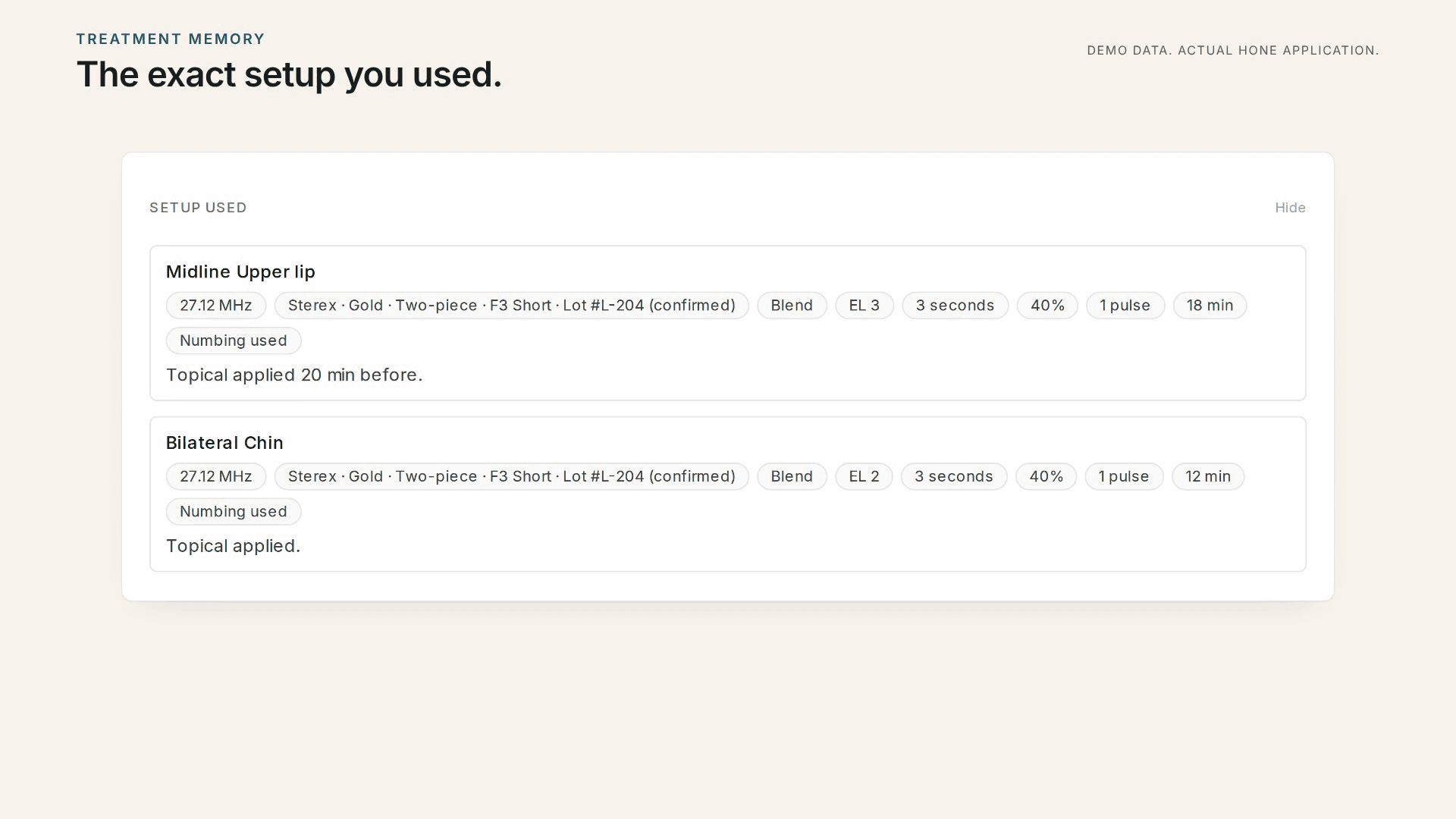The image size is (1456, 819).
Task: Open the Midline Upper lip heading
Action: (240, 272)
